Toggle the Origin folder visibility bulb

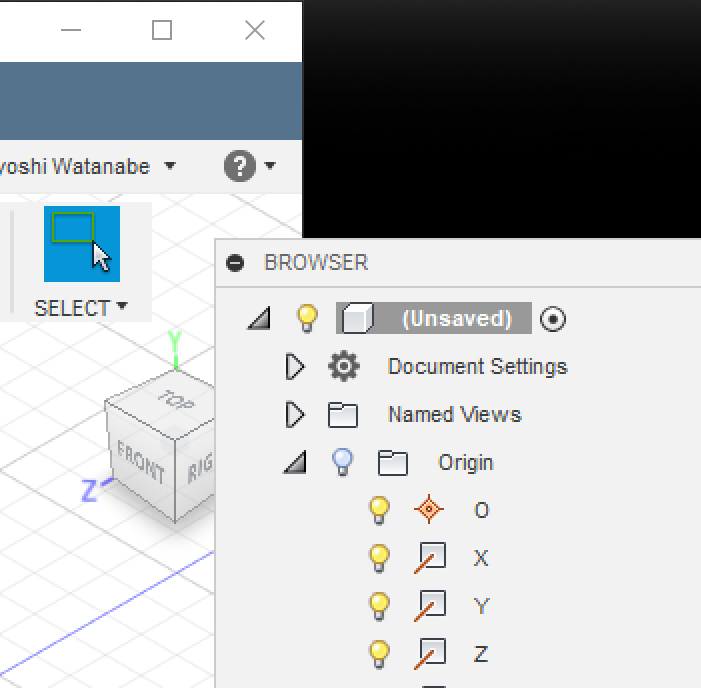342,462
